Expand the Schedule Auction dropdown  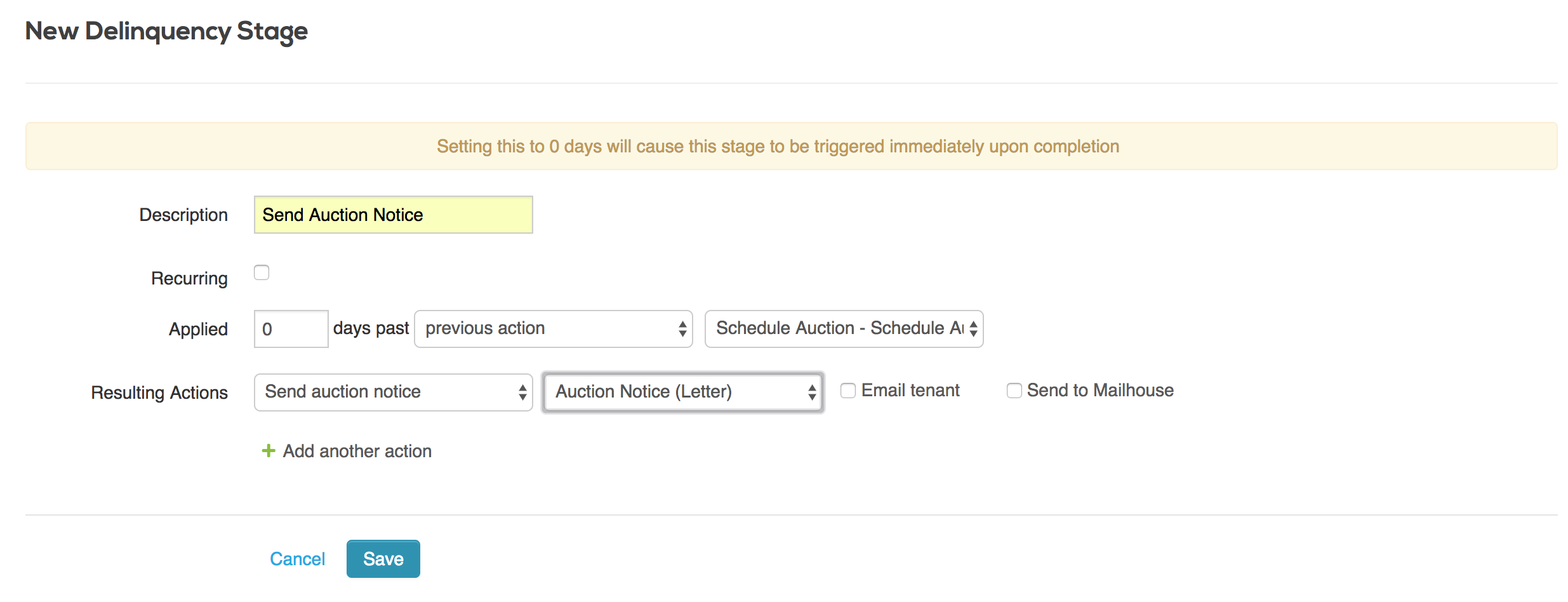pyautogui.click(x=844, y=329)
